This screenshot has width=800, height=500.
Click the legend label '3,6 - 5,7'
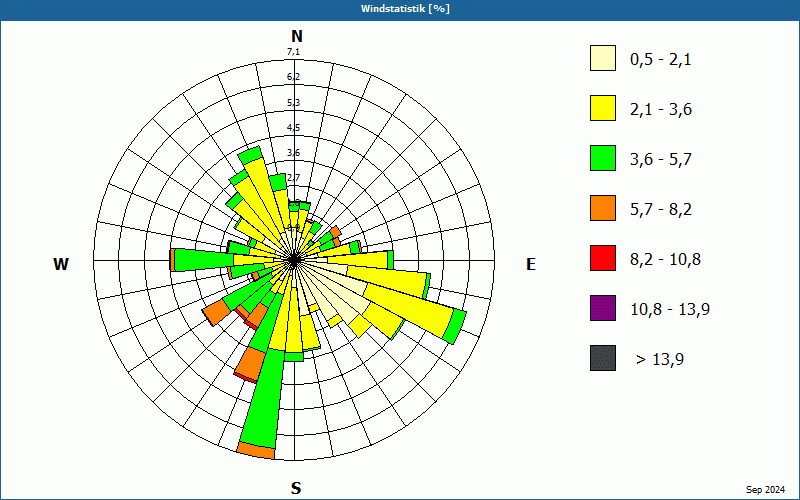pos(661,160)
